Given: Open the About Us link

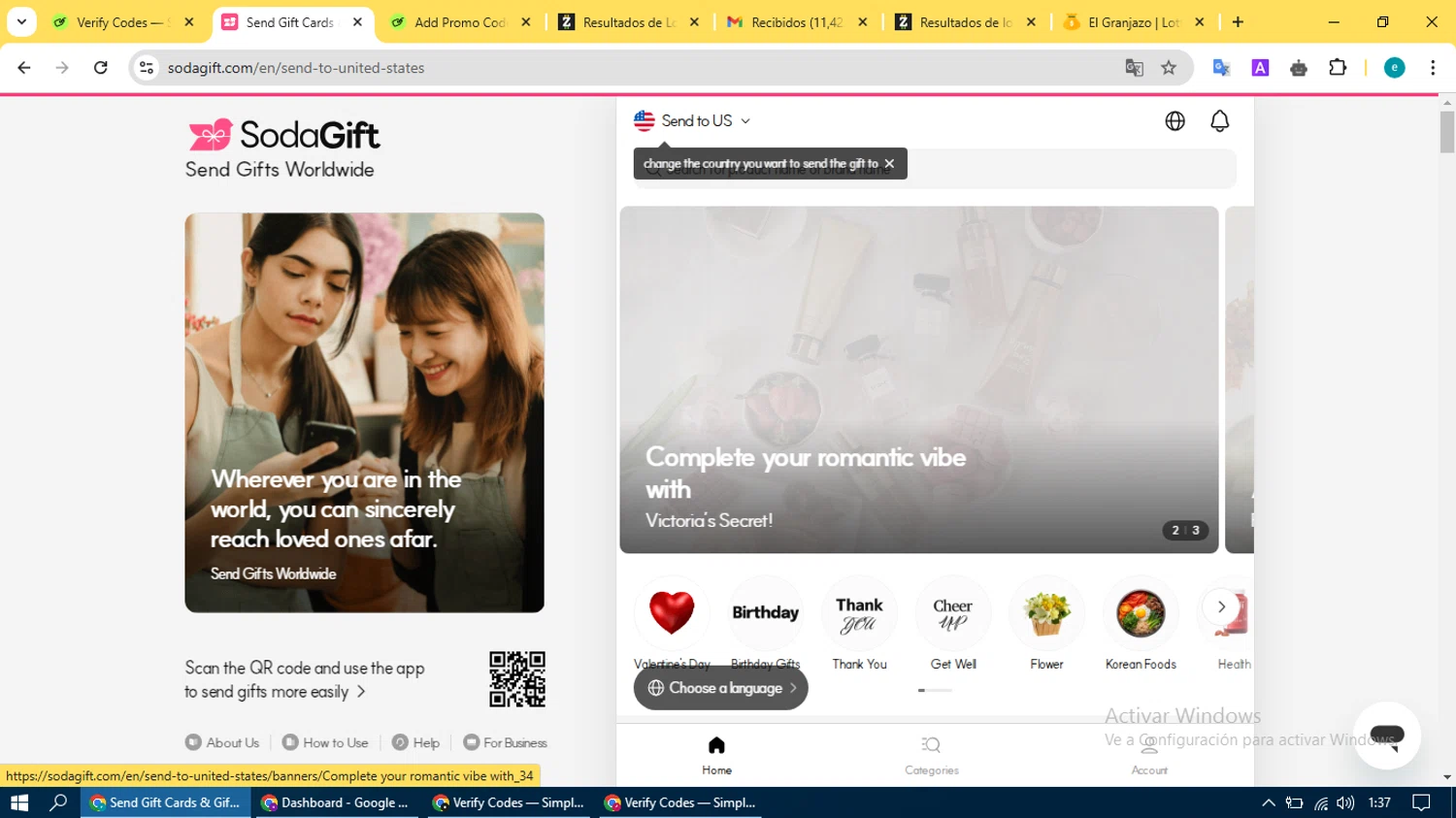Looking at the screenshot, I should (x=222, y=743).
